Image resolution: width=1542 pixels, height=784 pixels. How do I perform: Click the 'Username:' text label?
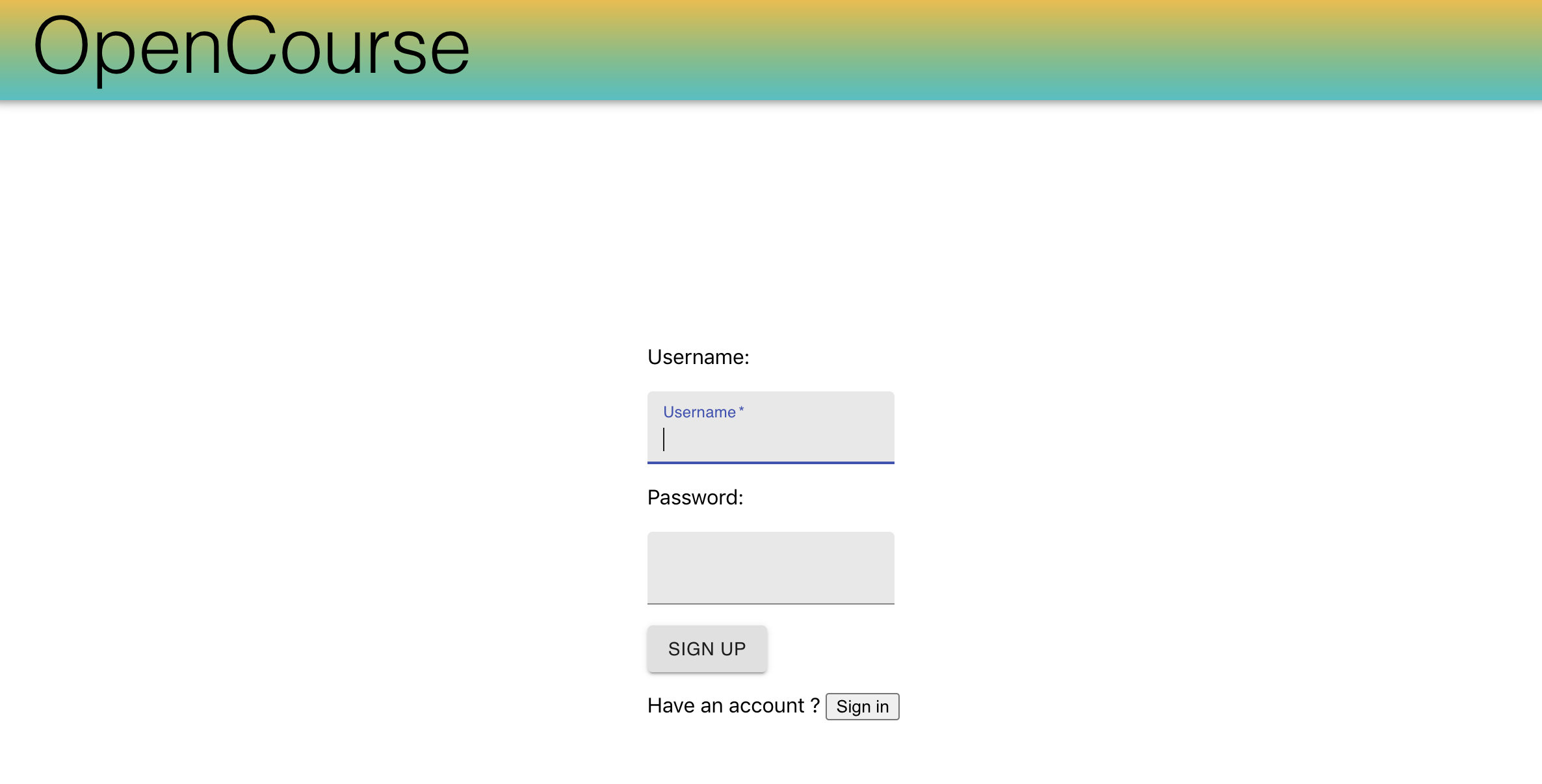coord(698,357)
